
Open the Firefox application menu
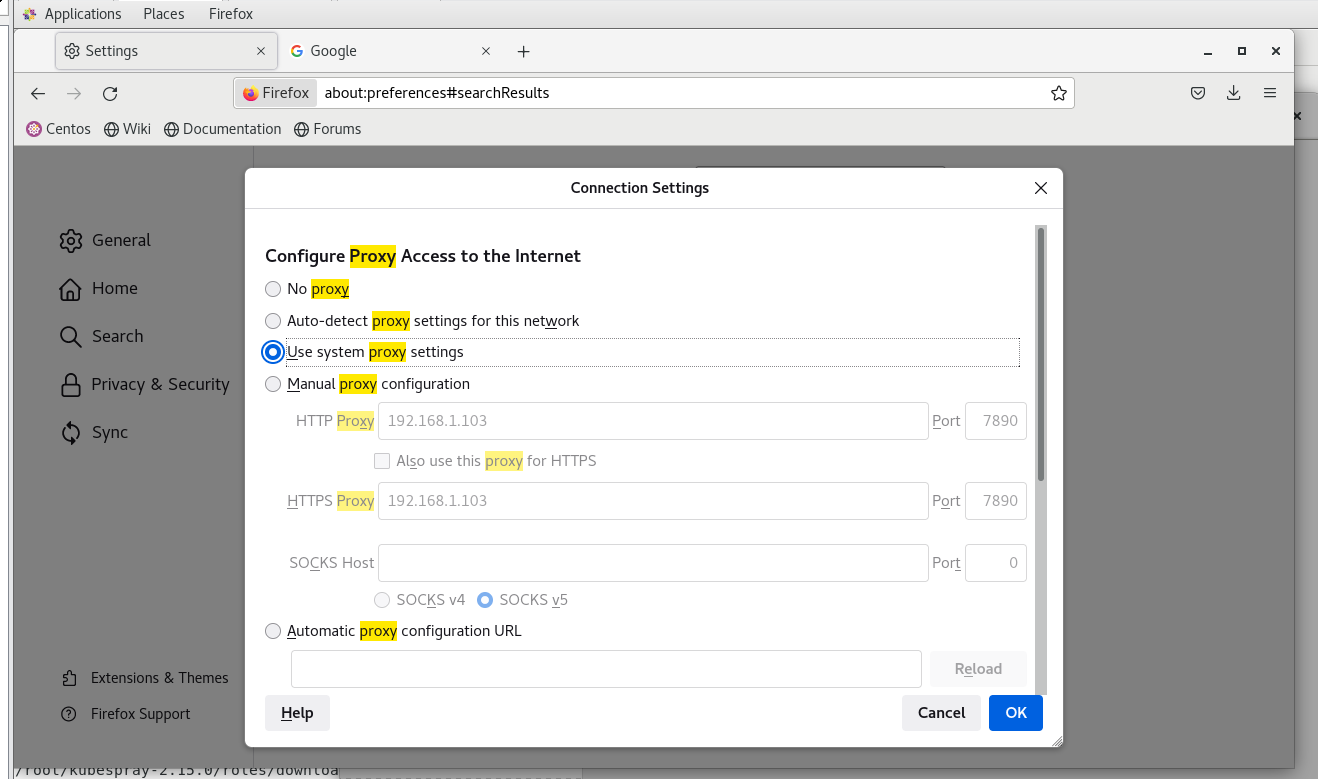pos(1270,93)
